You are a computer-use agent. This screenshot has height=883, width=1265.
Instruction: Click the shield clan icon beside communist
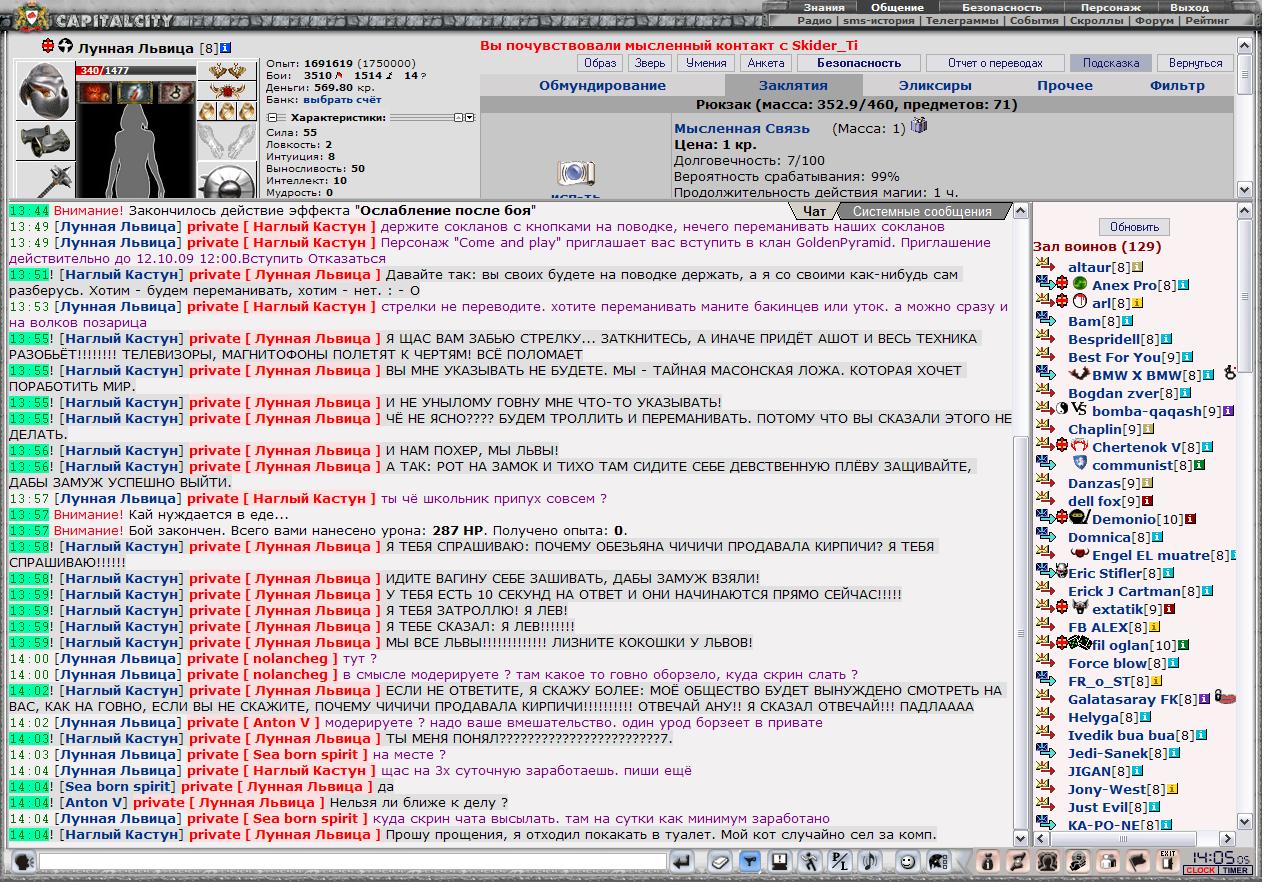(x=1079, y=464)
